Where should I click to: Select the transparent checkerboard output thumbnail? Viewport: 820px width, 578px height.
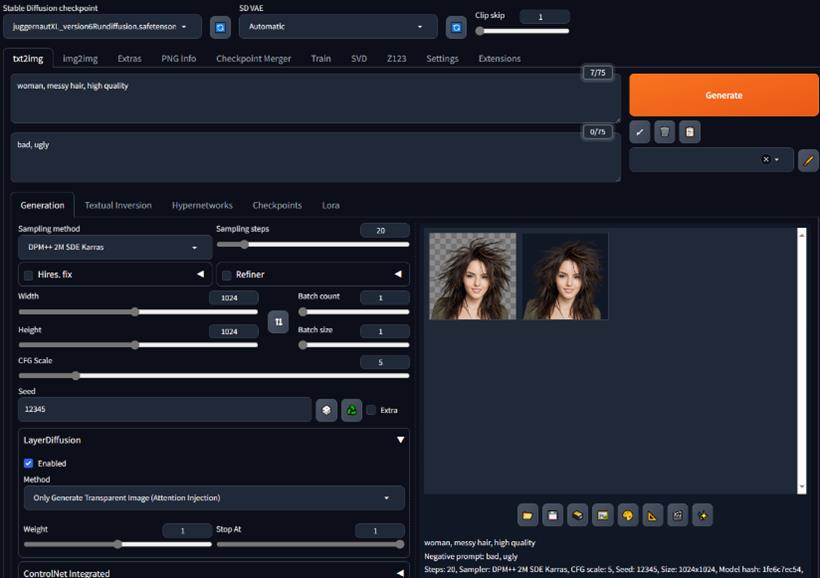(x=473, y=276)
